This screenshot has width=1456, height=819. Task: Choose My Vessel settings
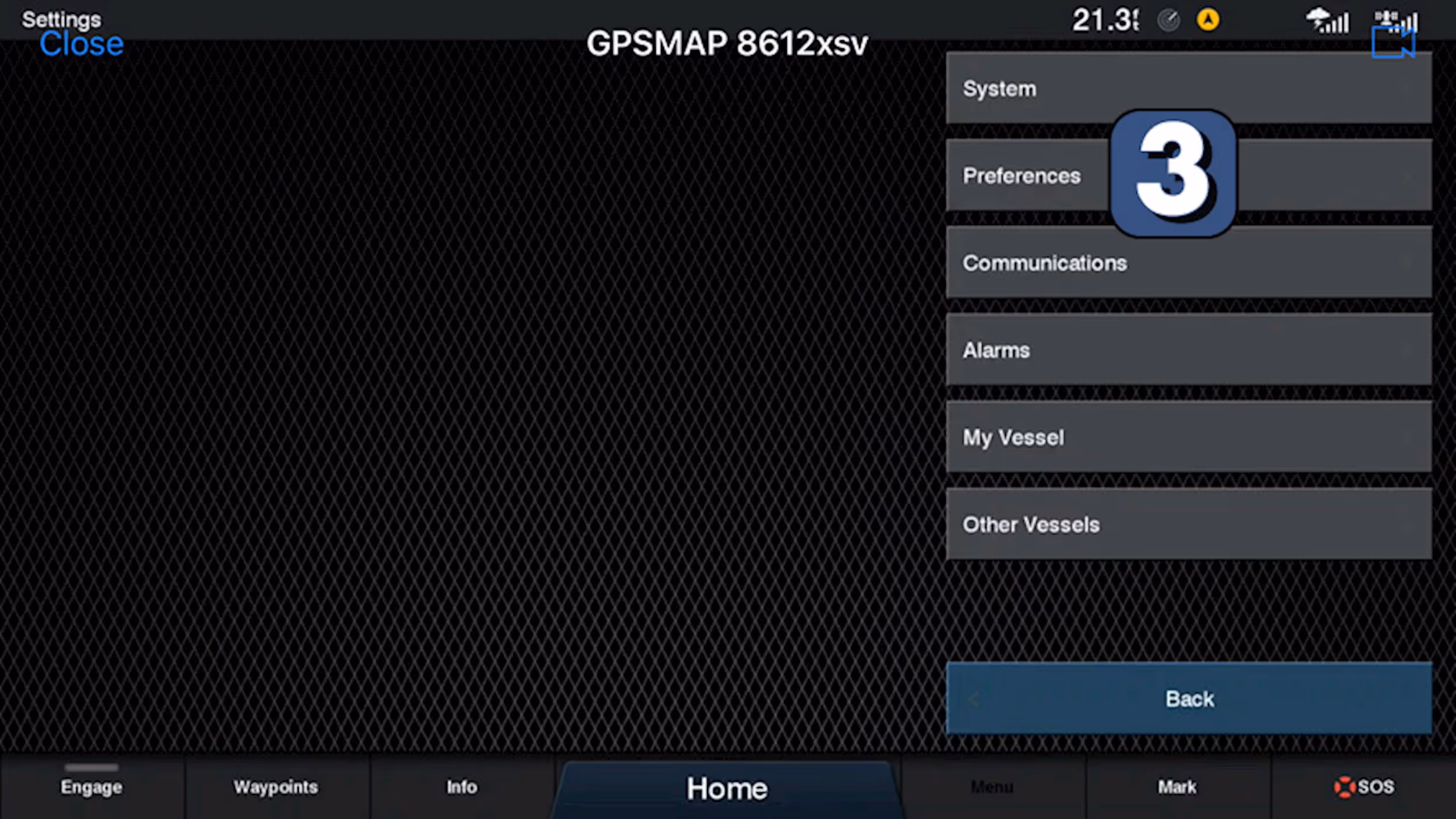(1189, 437)
